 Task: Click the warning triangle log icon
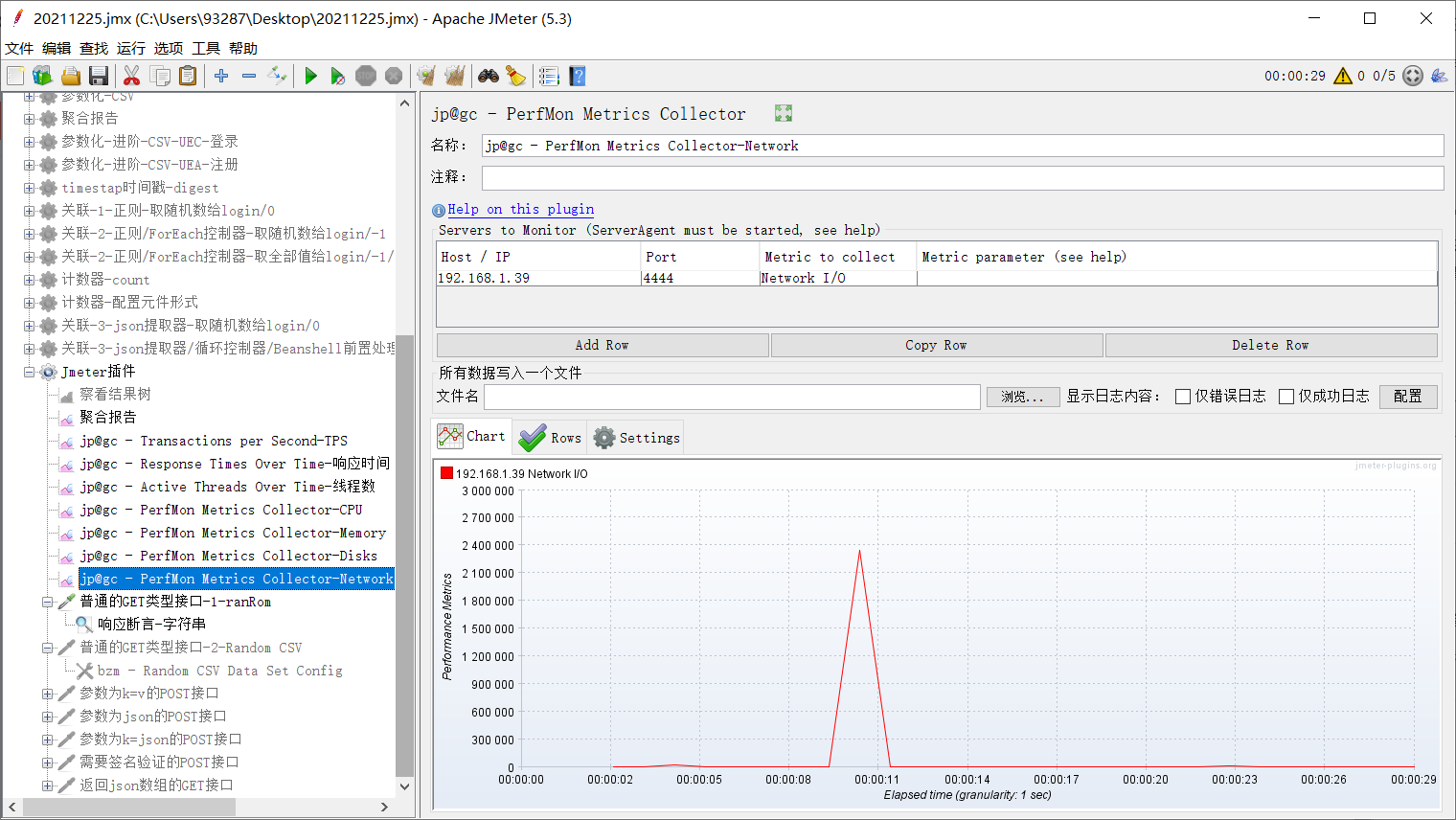(x=1343, y=76)
